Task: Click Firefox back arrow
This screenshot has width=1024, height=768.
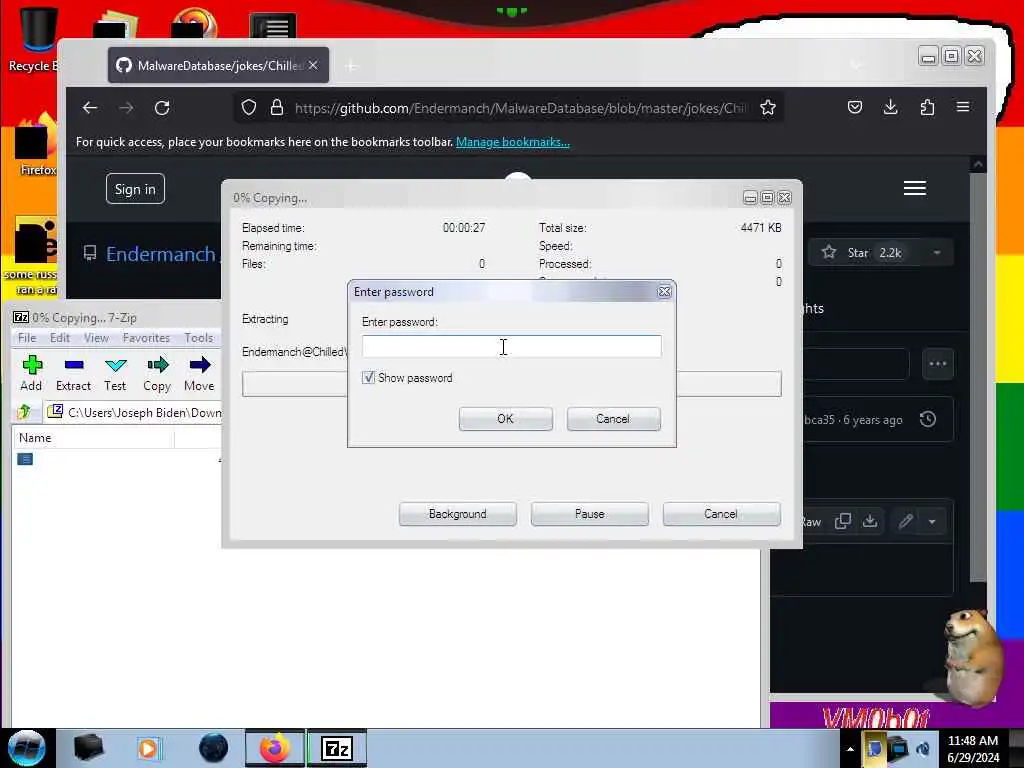Action: click(x=90, y=108)
